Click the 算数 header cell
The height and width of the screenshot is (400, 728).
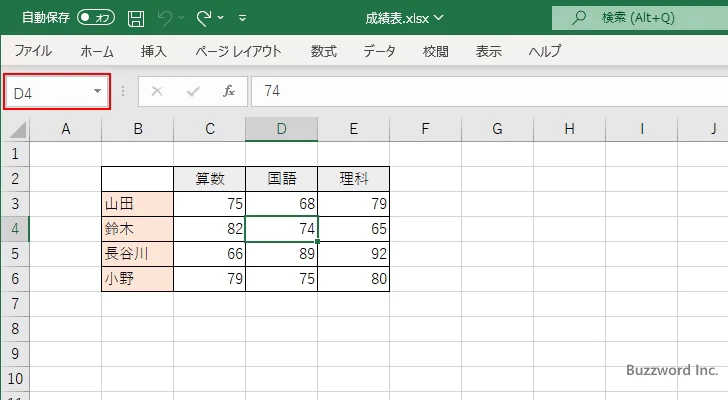(209, 179)
